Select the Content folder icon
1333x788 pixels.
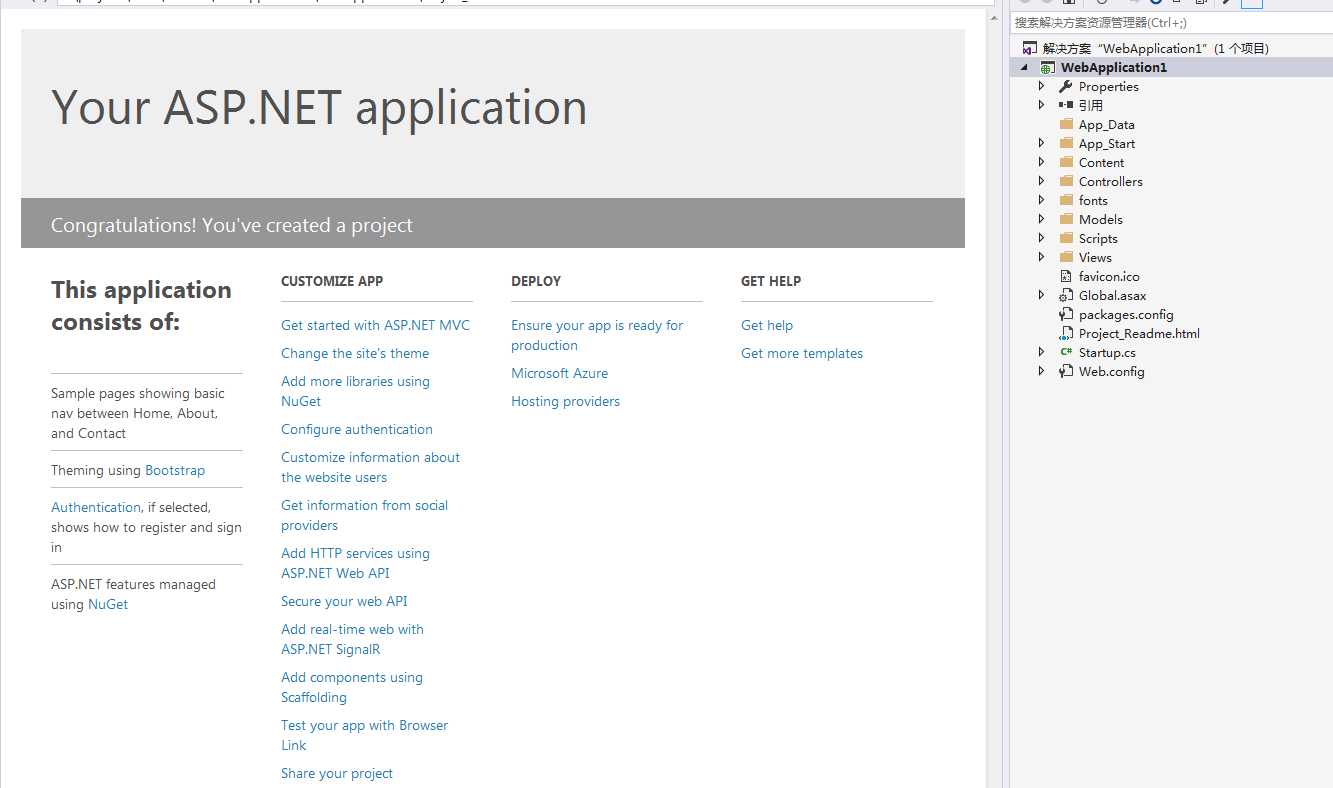tap(1065, 163)
